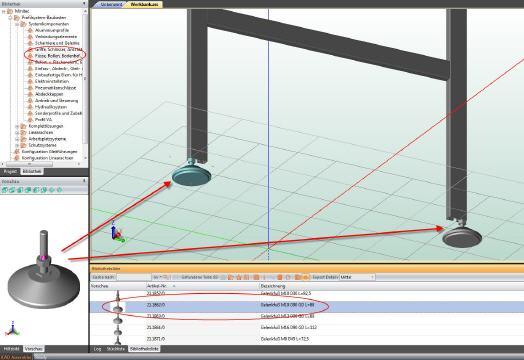Click the star favorite icon in library toolbar
Image resolution: width=524 pixels, height=360 pixels.
tap(239, 277)
